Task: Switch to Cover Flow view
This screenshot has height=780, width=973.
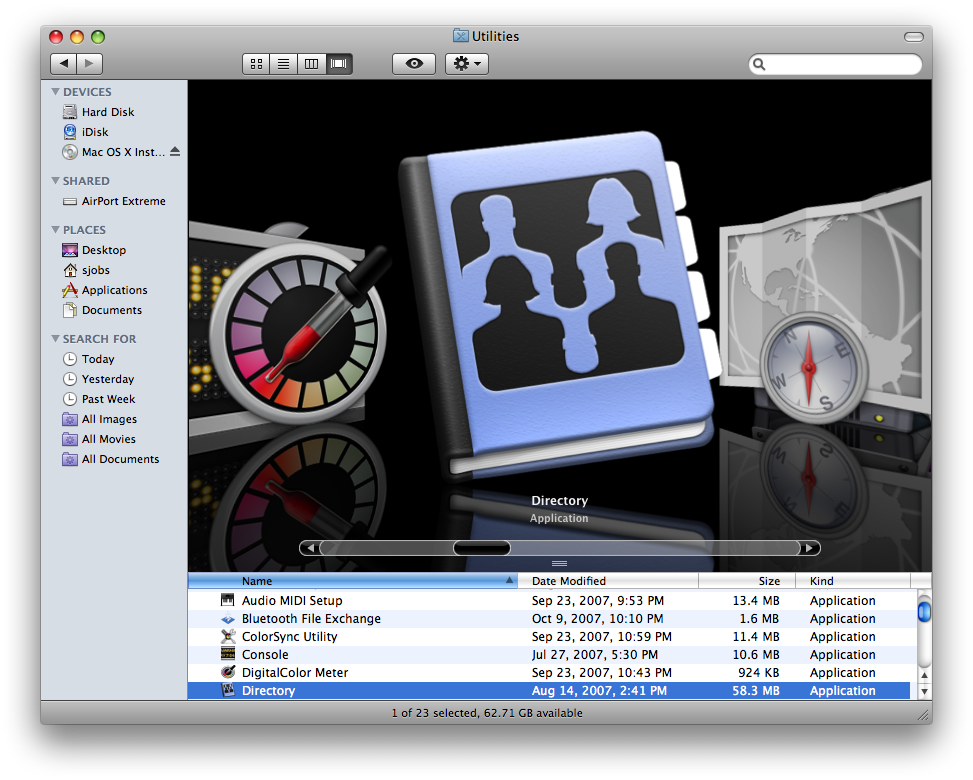Action: (339, 63)
